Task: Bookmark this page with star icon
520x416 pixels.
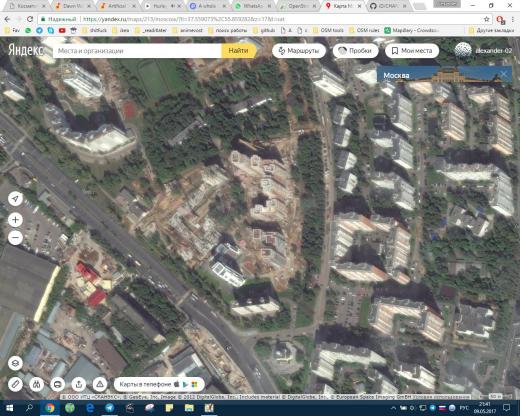Action: tap(486, 19)
